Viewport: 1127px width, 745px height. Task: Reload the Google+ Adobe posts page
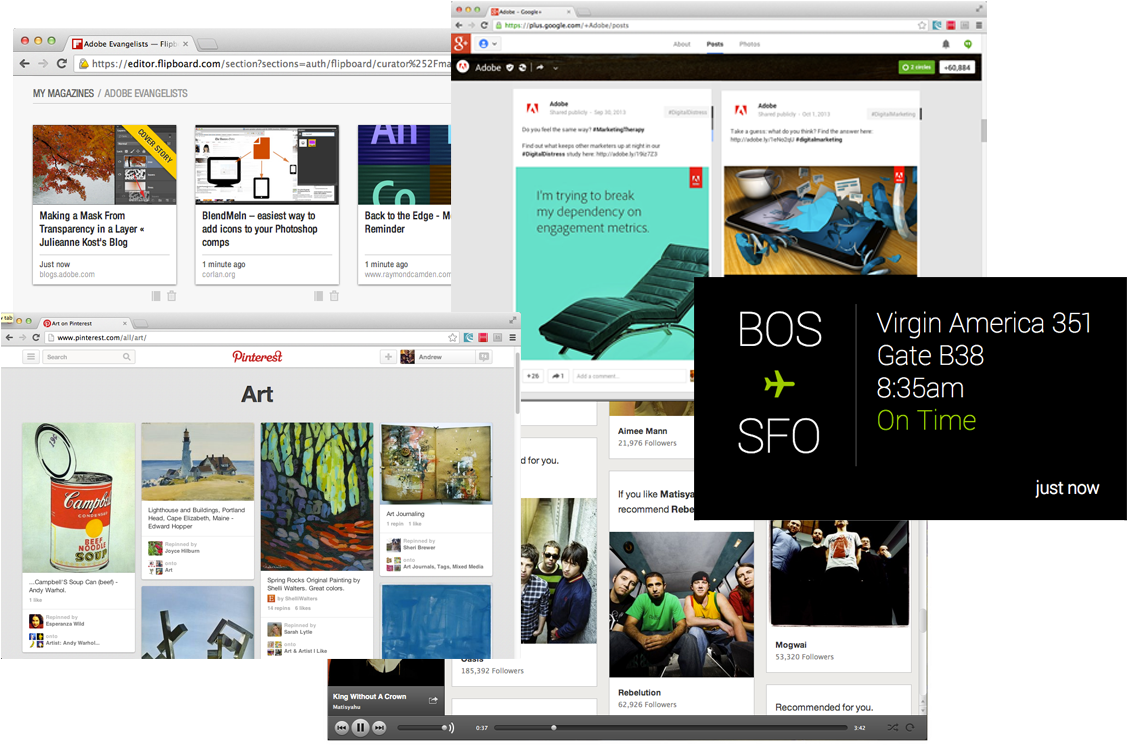(484, 25)
